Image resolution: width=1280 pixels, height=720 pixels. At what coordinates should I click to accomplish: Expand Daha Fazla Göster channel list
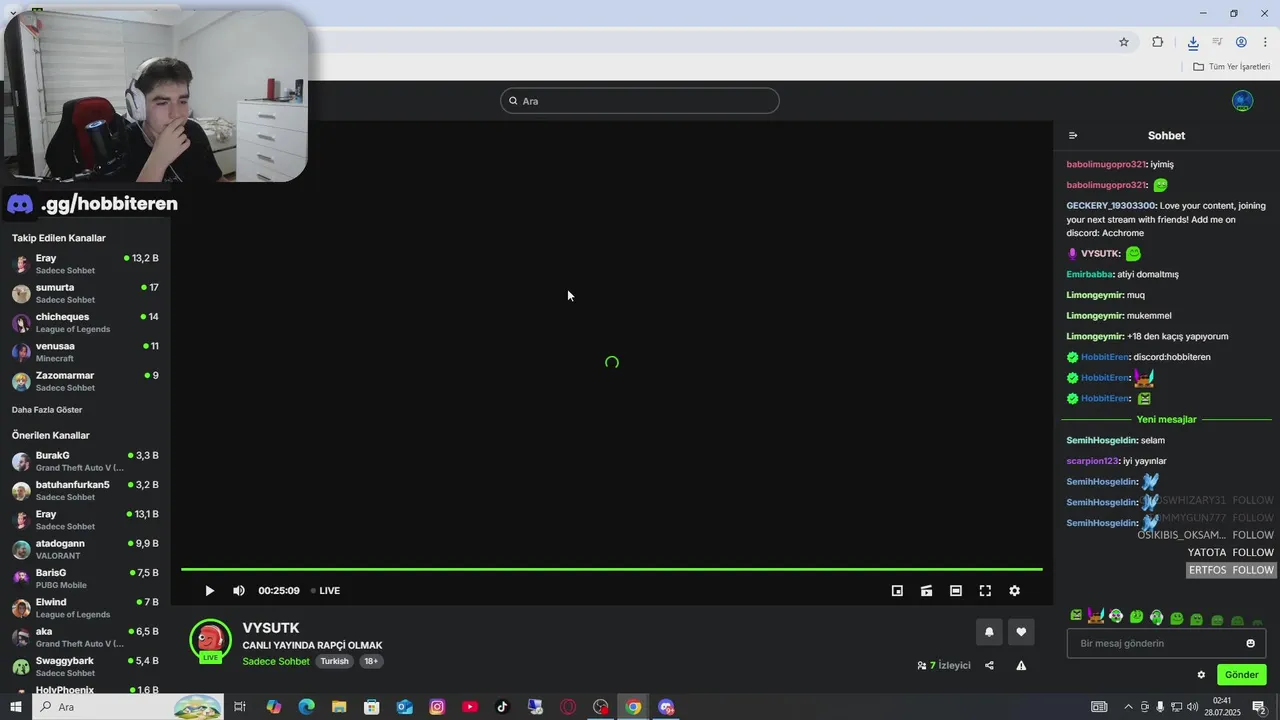pos(47,410)
